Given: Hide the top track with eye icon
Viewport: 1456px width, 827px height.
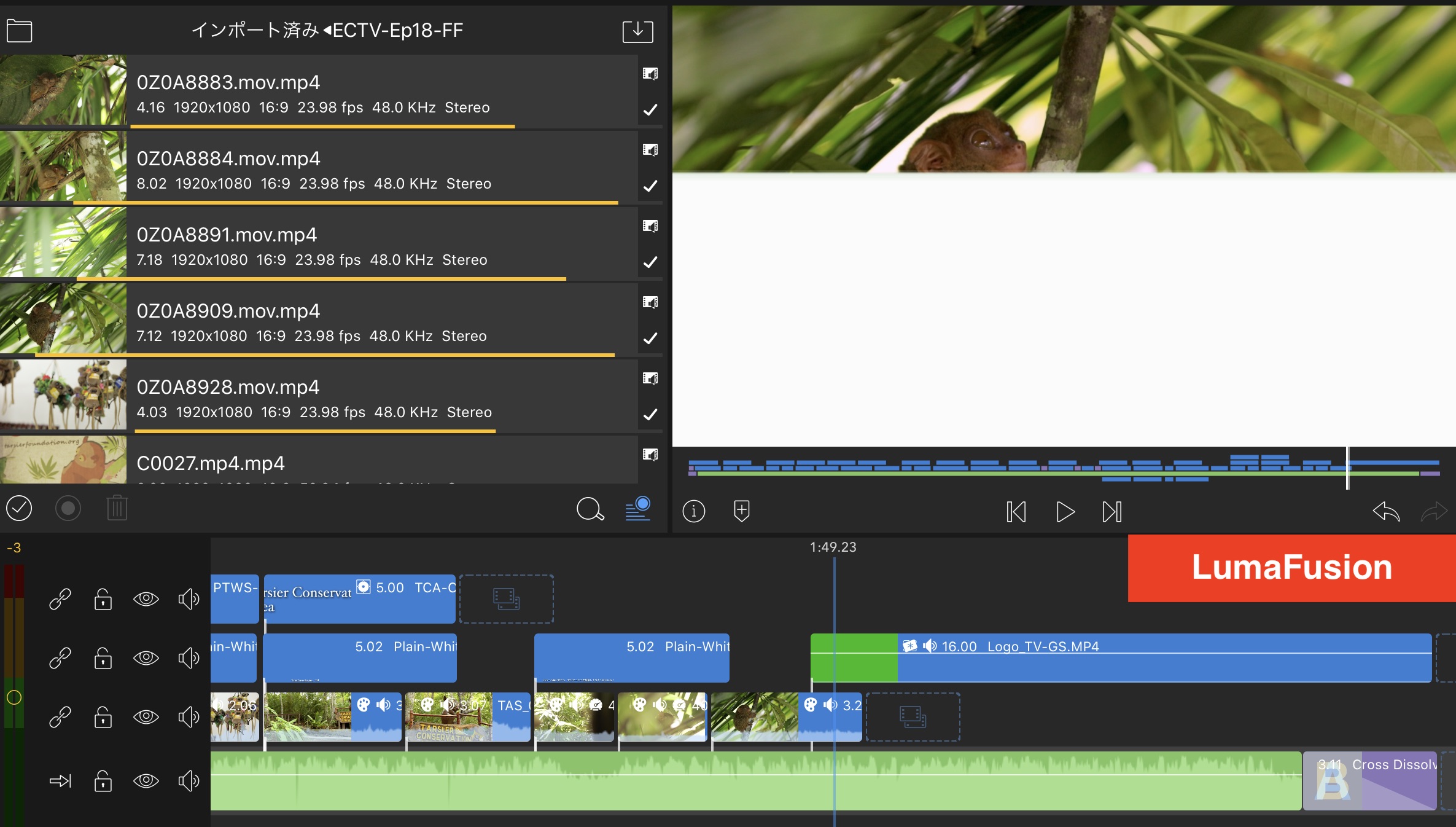Looking at the screenshot, I should coord(146,598).
